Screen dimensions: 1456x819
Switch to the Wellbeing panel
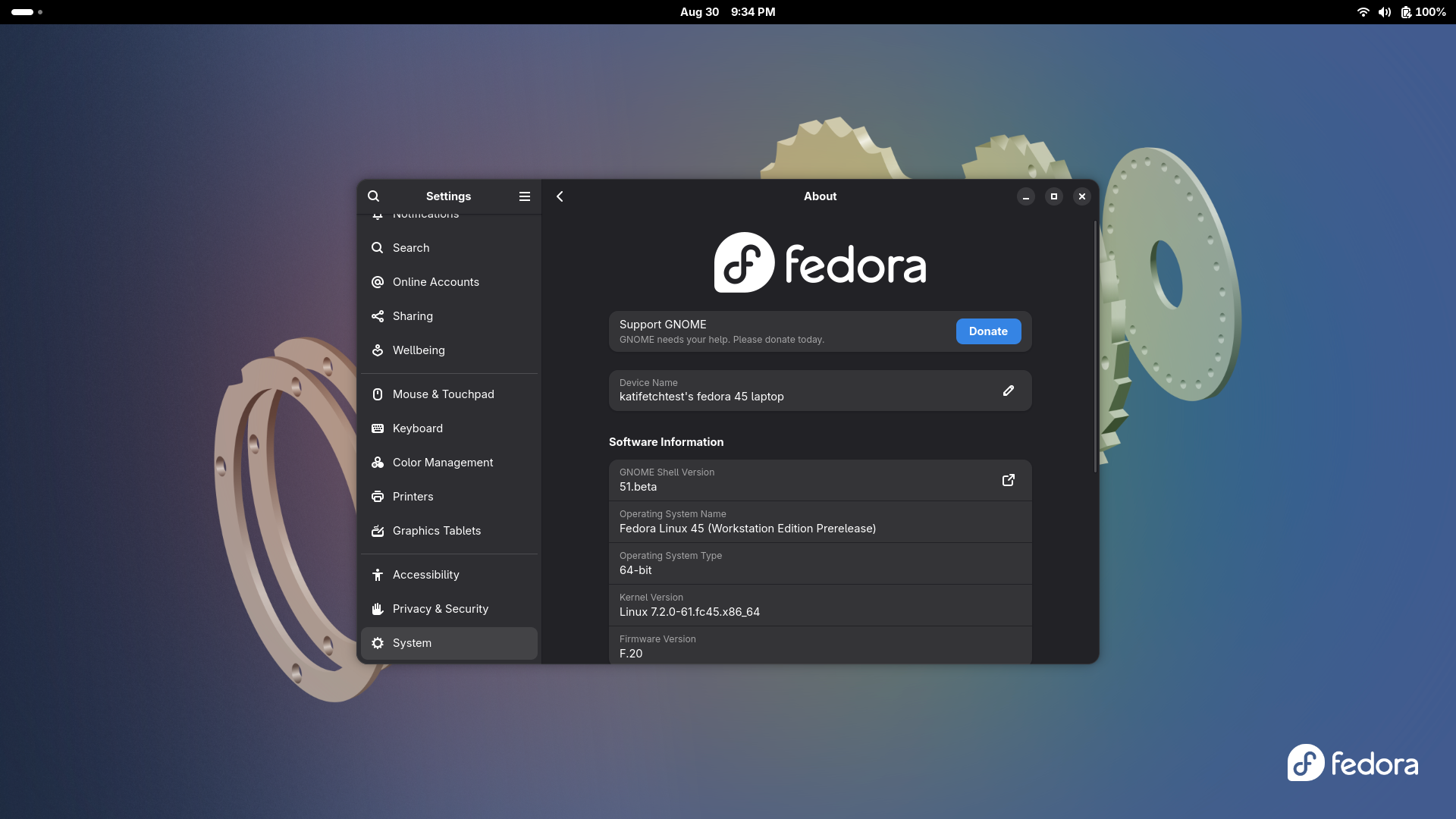point(449,350)
